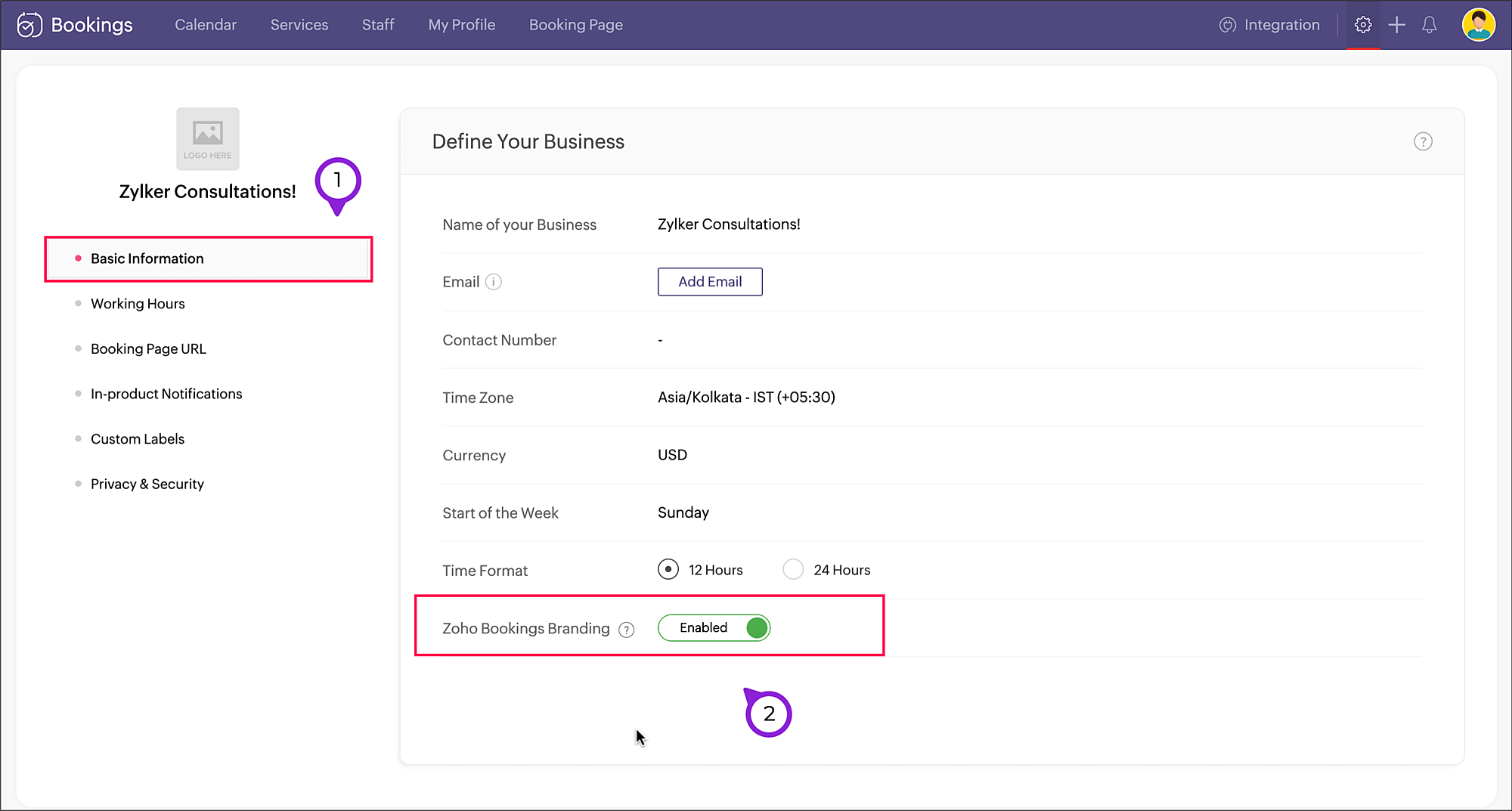
Task: Open notifications bell icon
Action: coord(1429,25)
